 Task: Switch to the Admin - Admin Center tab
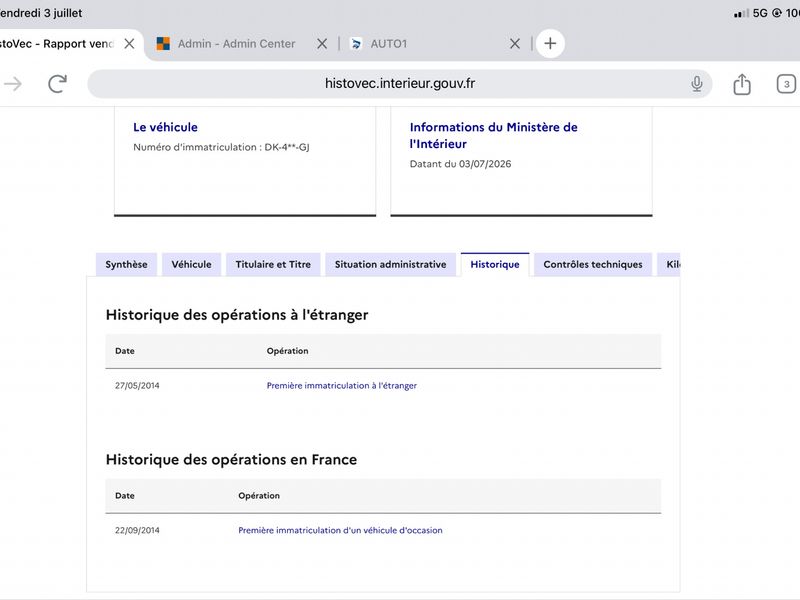[236, 44]
